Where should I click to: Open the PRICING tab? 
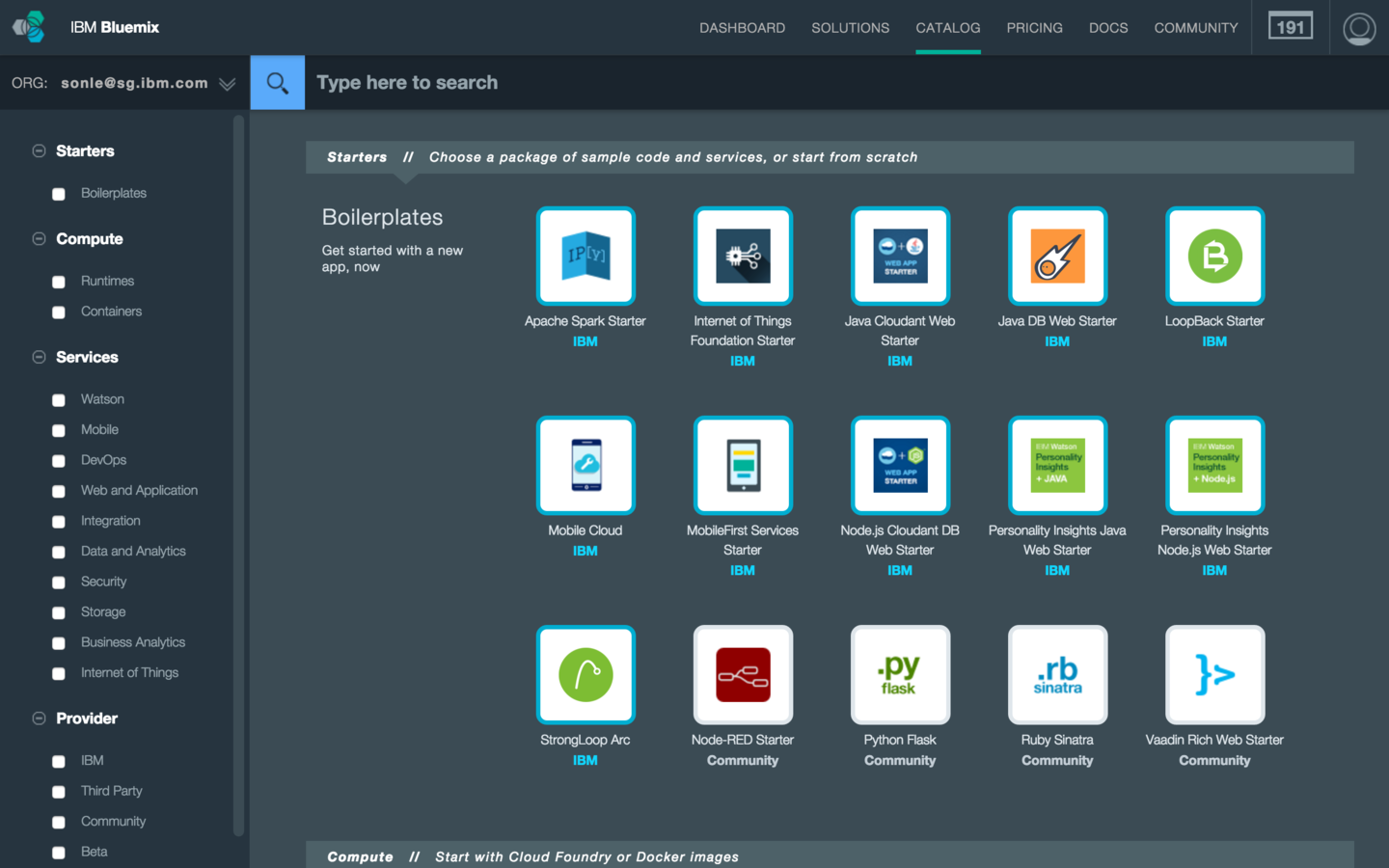coord(1035,28)
